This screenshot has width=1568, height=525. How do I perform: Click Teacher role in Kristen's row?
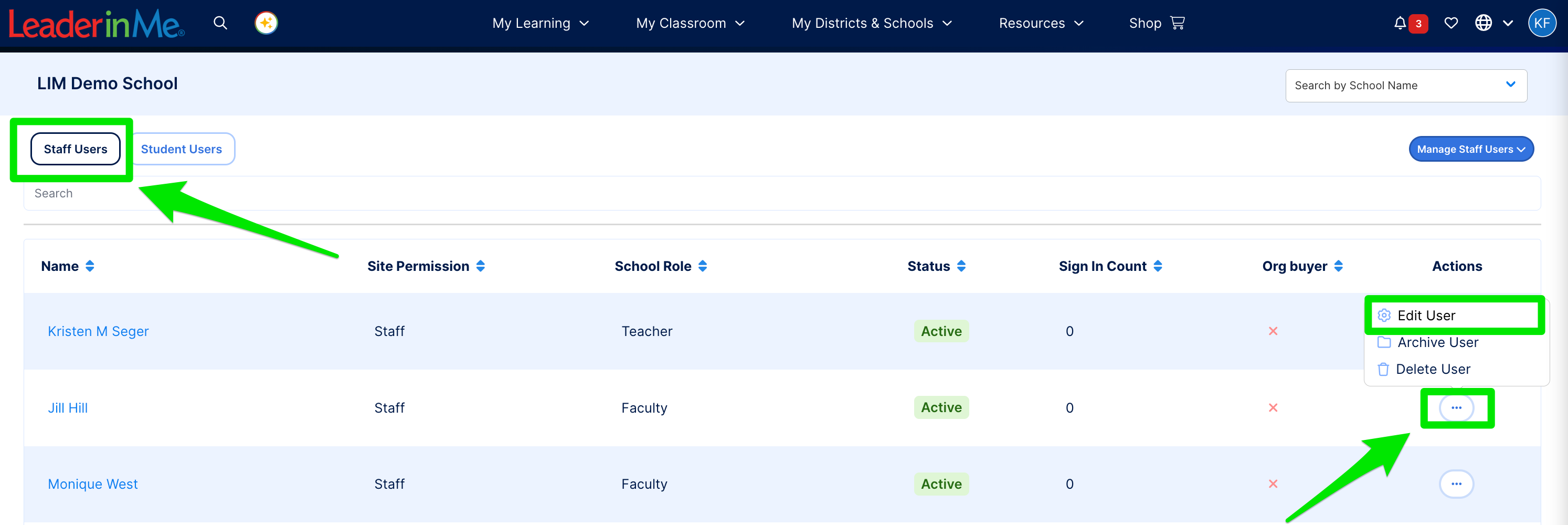[x=647, y=331]
